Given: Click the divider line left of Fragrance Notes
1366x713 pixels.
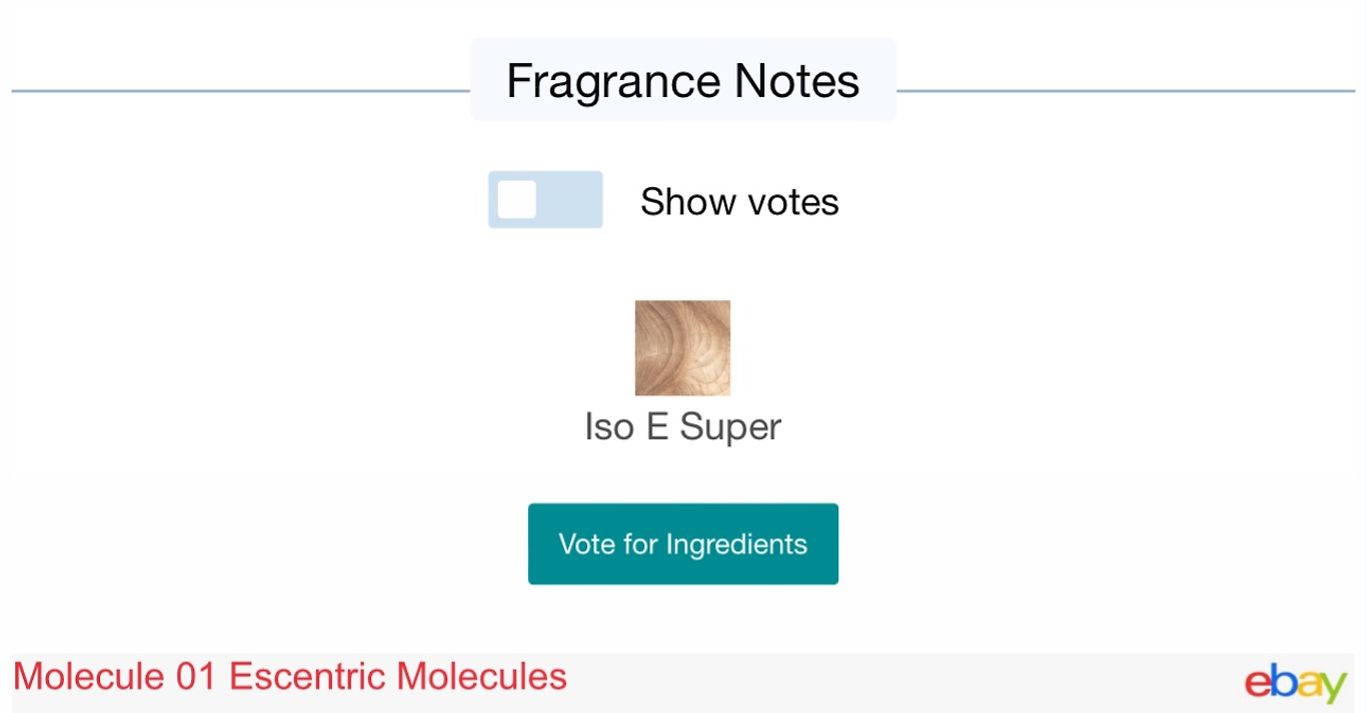Looking at the screenshot, I should (x=240, y=91).
